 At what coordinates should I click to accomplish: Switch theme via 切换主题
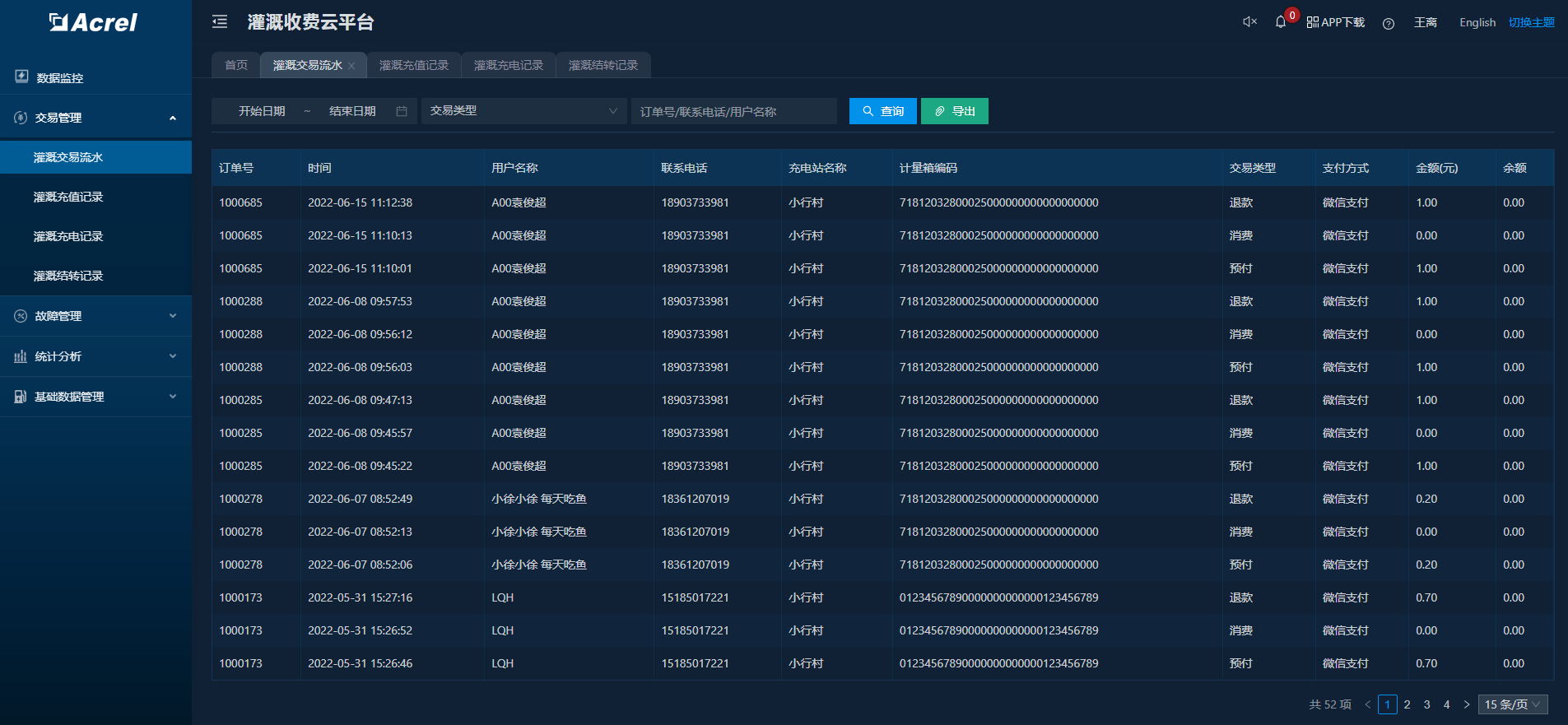click(1531, 22)
